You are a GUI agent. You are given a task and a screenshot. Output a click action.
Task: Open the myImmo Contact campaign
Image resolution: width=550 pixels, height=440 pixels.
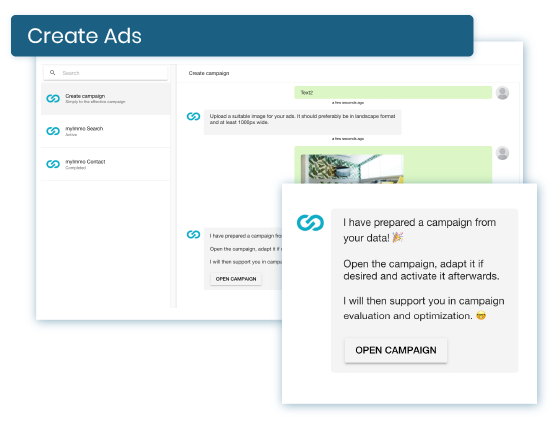106,164
